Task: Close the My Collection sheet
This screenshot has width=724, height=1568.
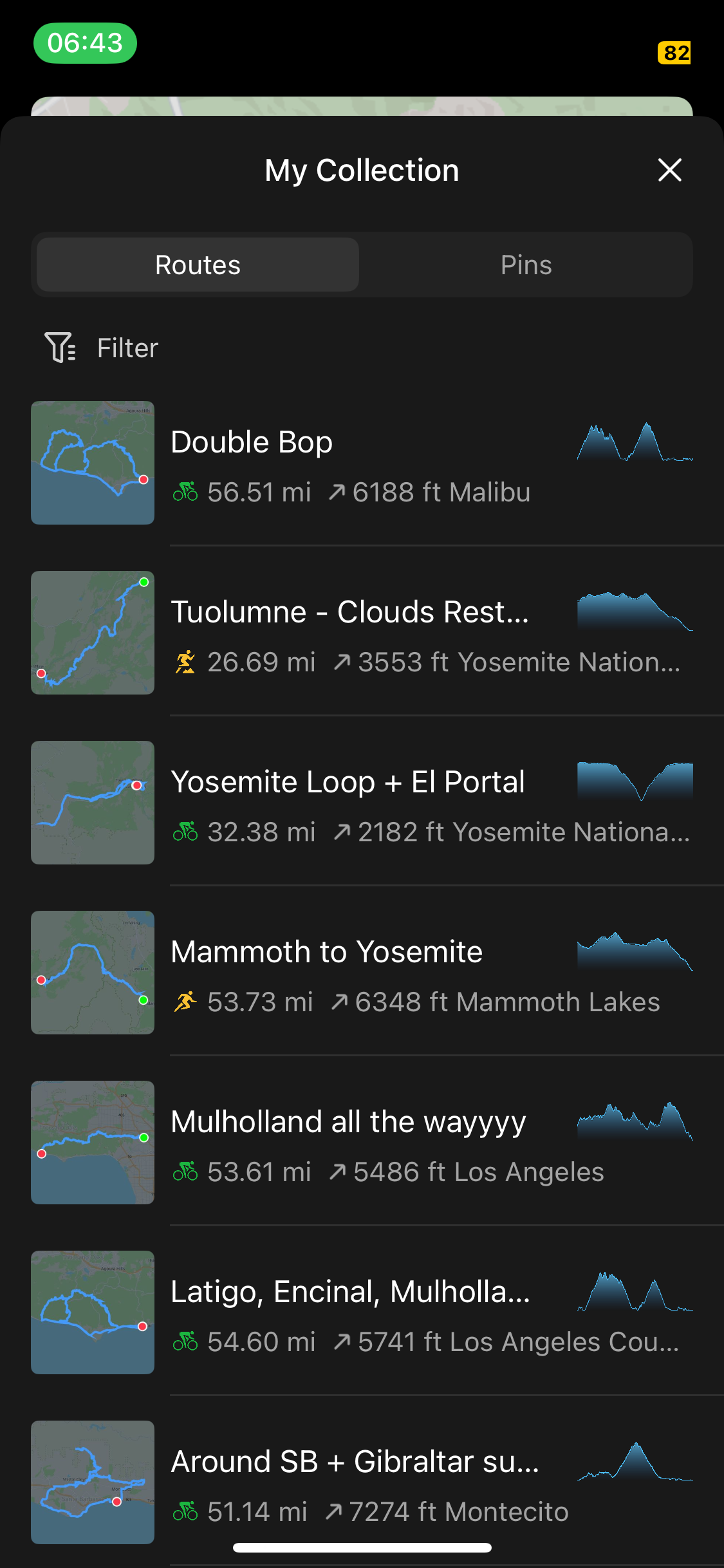Action: point(670,170)
